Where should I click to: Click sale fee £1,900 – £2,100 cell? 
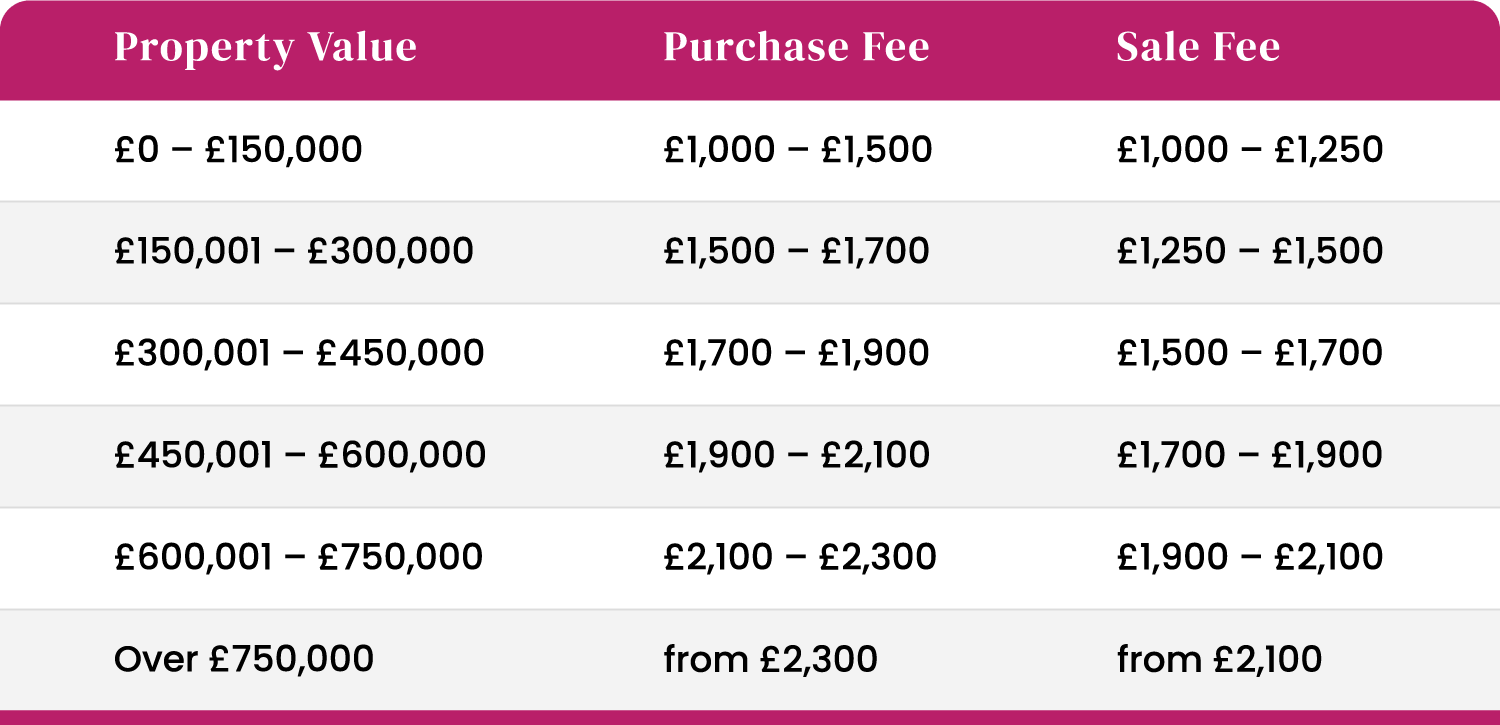[1250, 557]
